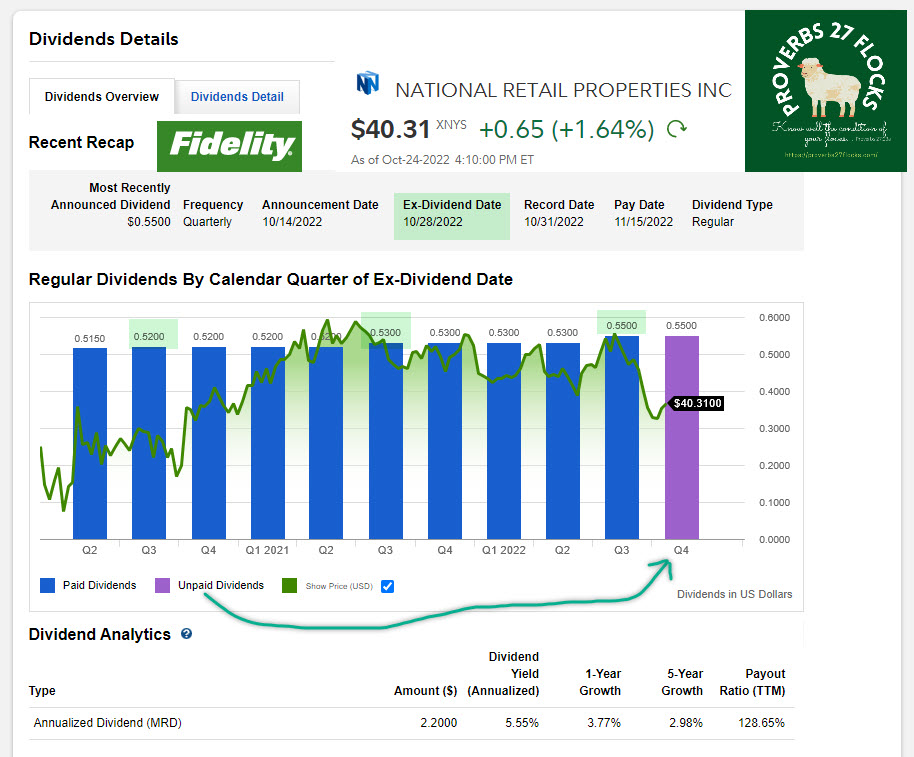The width and height of the screenshot is (914, 757).
Task: Click the blue Paid Dividends legend swatch
Action: 47,586
